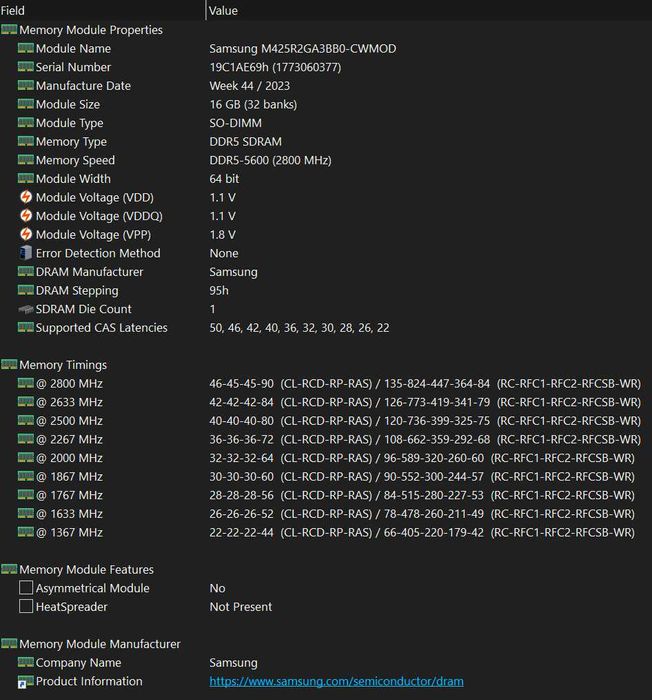
Task: Click the timings value starting 36-36-36-72
Action: pos(425,439)
